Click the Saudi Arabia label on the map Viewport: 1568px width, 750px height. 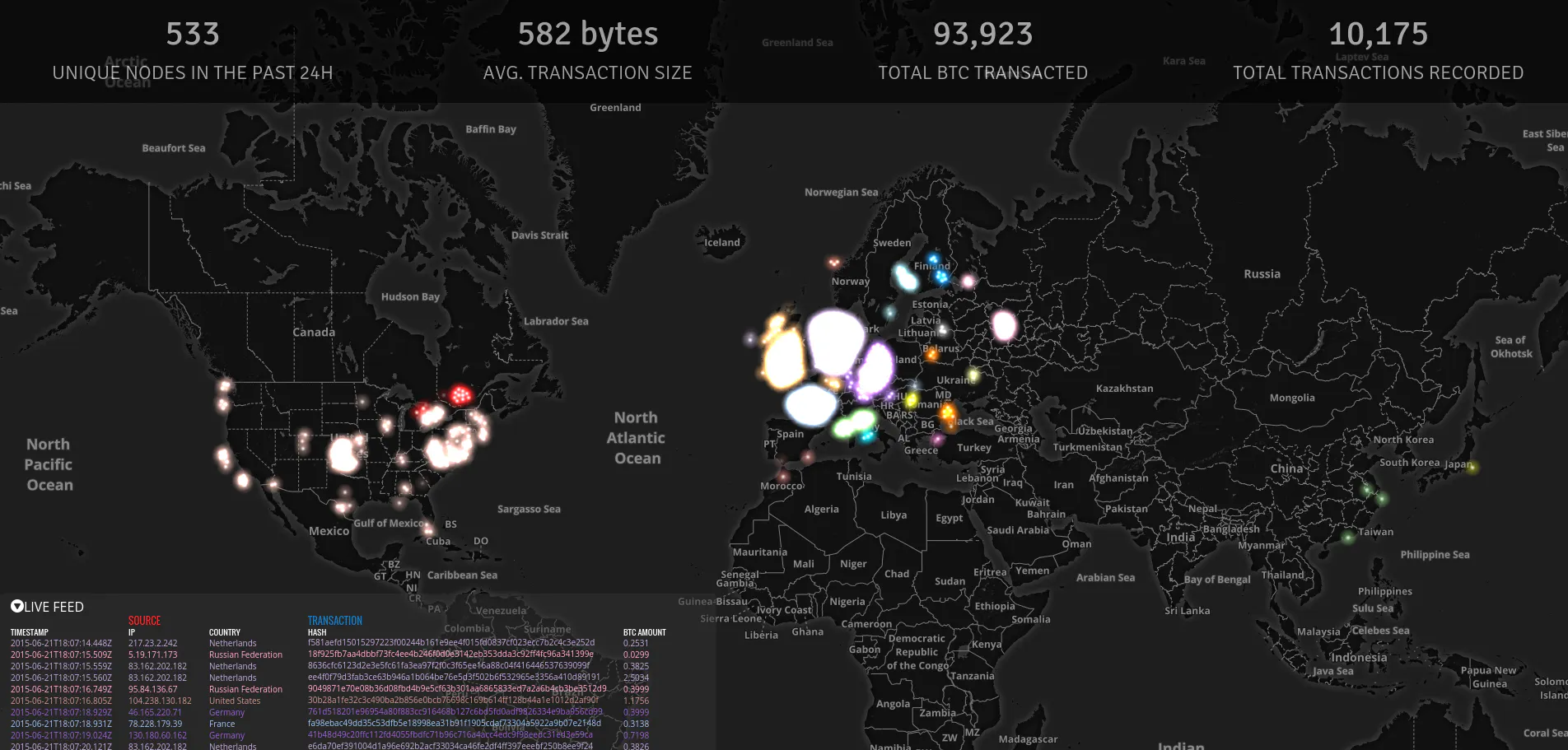click(x=1018, y=530)
